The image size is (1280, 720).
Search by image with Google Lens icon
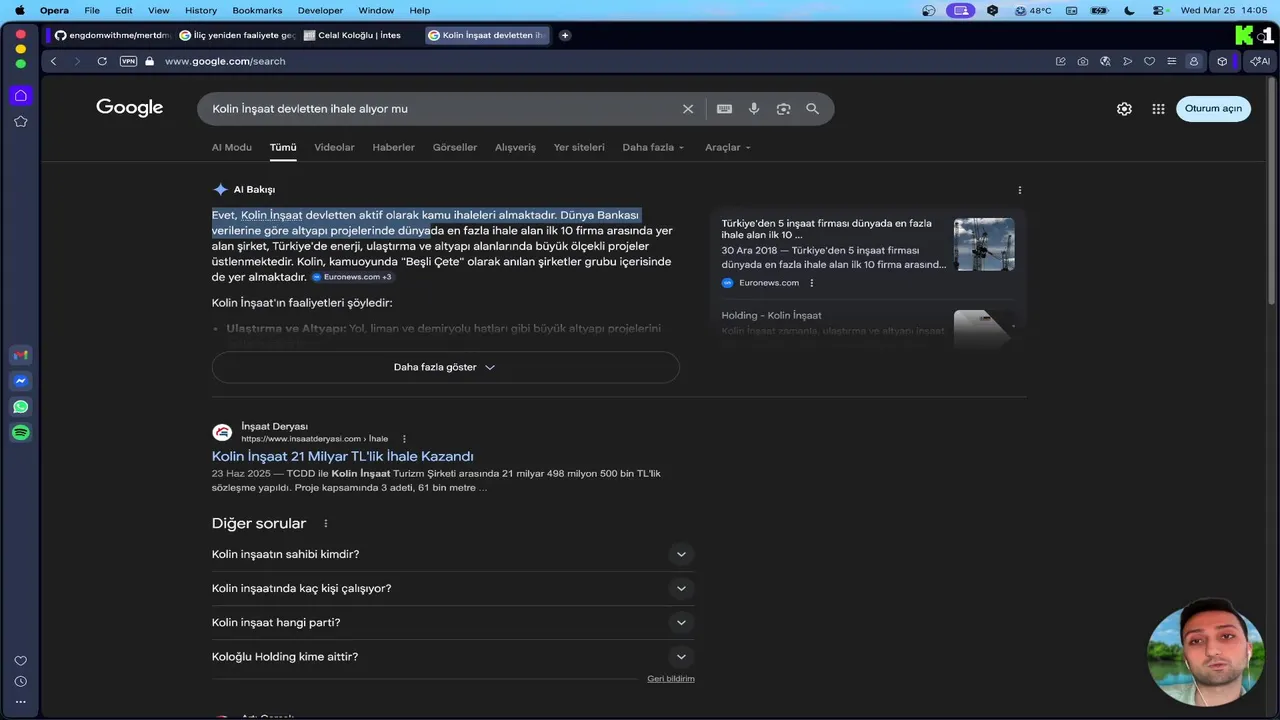[x=783, y=109]
